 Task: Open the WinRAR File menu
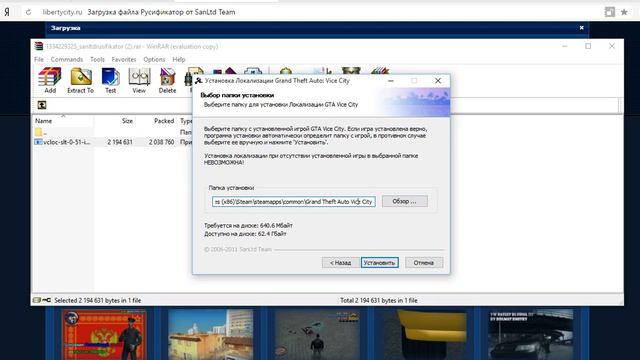39,60
